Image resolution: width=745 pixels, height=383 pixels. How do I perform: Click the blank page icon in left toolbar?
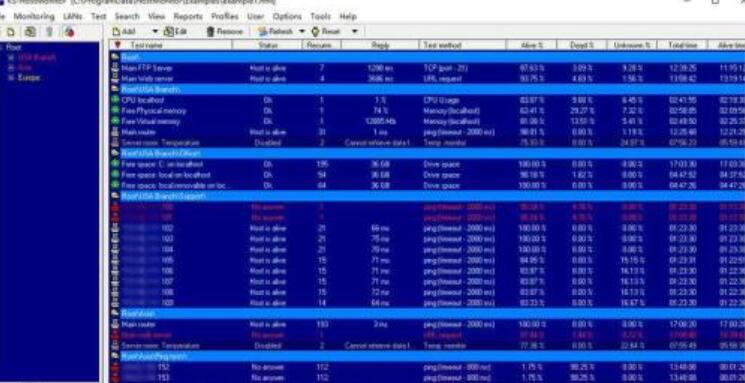(x=10, y=32)
